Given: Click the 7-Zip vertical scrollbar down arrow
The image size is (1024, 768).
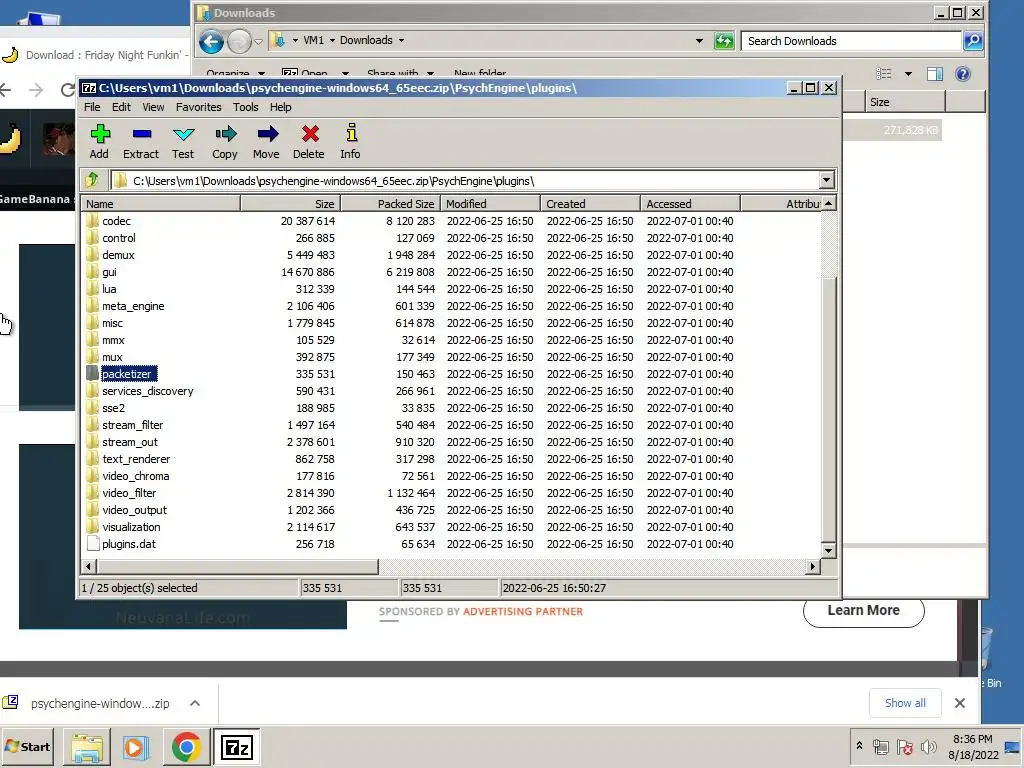Looking at the screenshot, I should [828, 551].
